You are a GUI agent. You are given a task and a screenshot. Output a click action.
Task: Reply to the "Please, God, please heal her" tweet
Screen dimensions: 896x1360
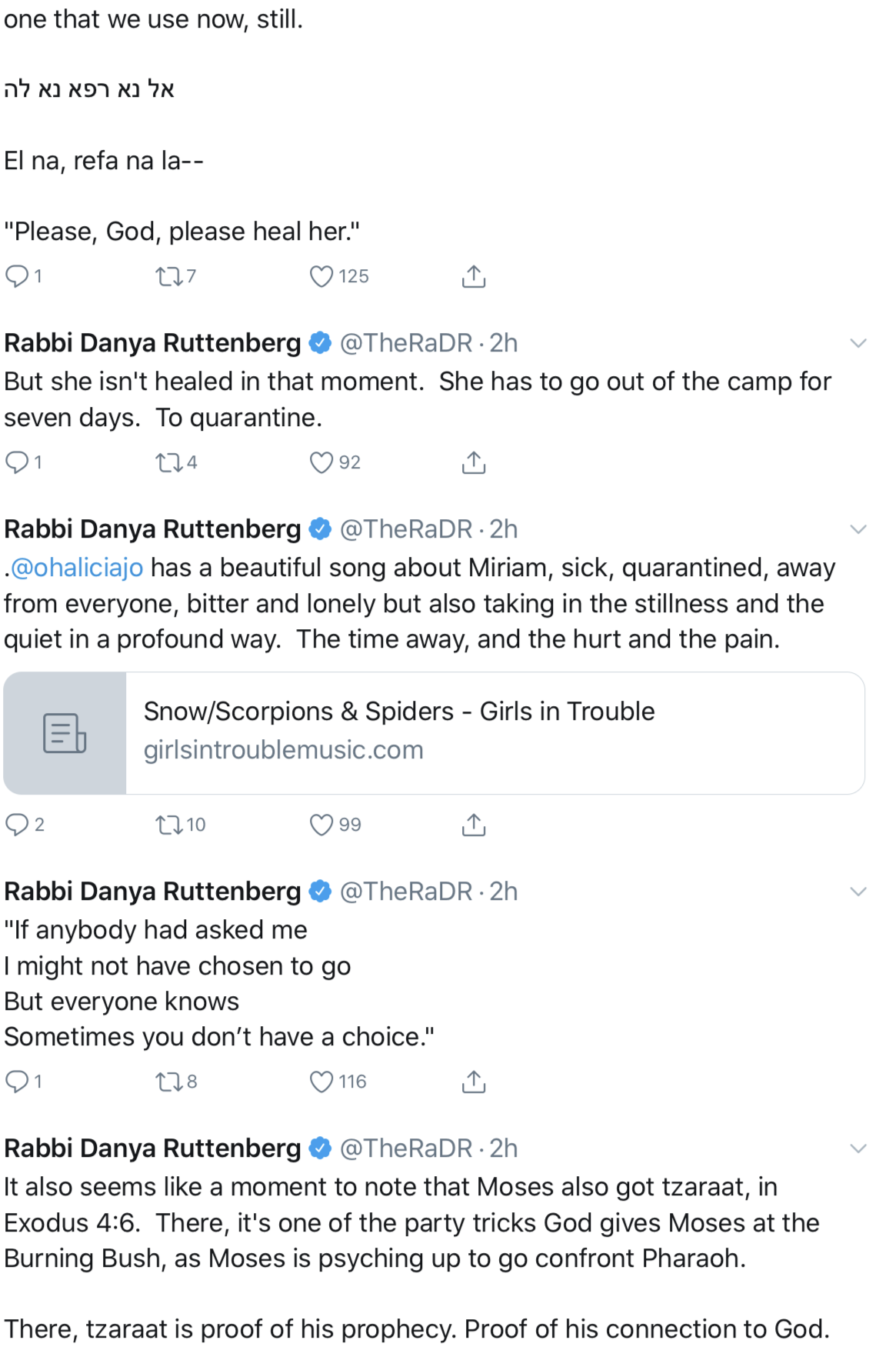[x=17, y=276]
